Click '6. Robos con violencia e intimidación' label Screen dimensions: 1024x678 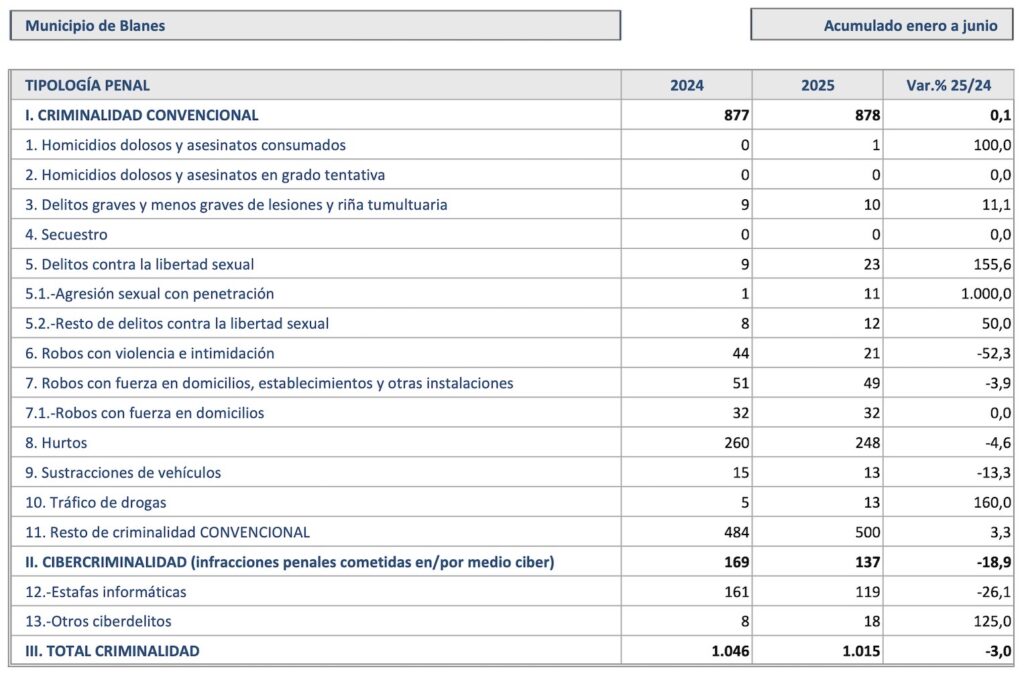coord(150,353)
